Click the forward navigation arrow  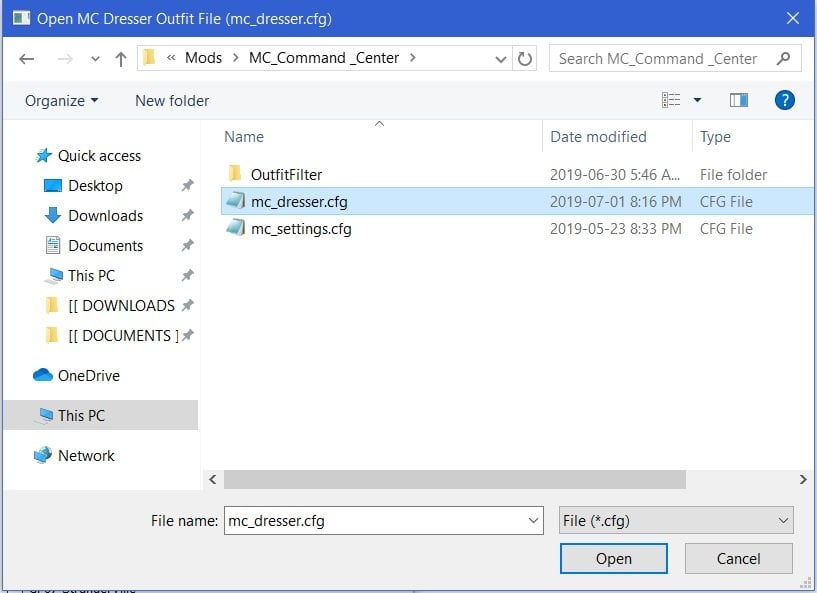click(x=65, y=59)
